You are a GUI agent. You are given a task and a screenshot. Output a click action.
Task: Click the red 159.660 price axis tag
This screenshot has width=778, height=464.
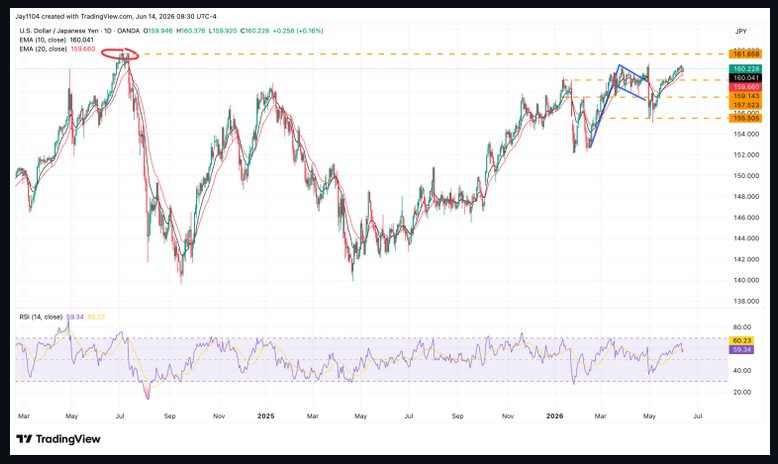745,87
